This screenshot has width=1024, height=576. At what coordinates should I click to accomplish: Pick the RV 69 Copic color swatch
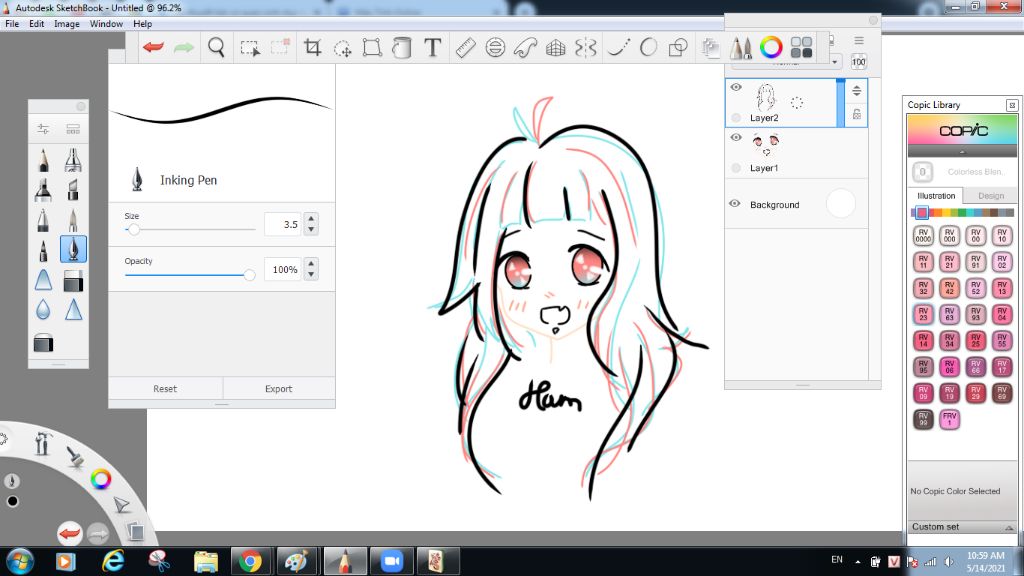click(1002, 393)
